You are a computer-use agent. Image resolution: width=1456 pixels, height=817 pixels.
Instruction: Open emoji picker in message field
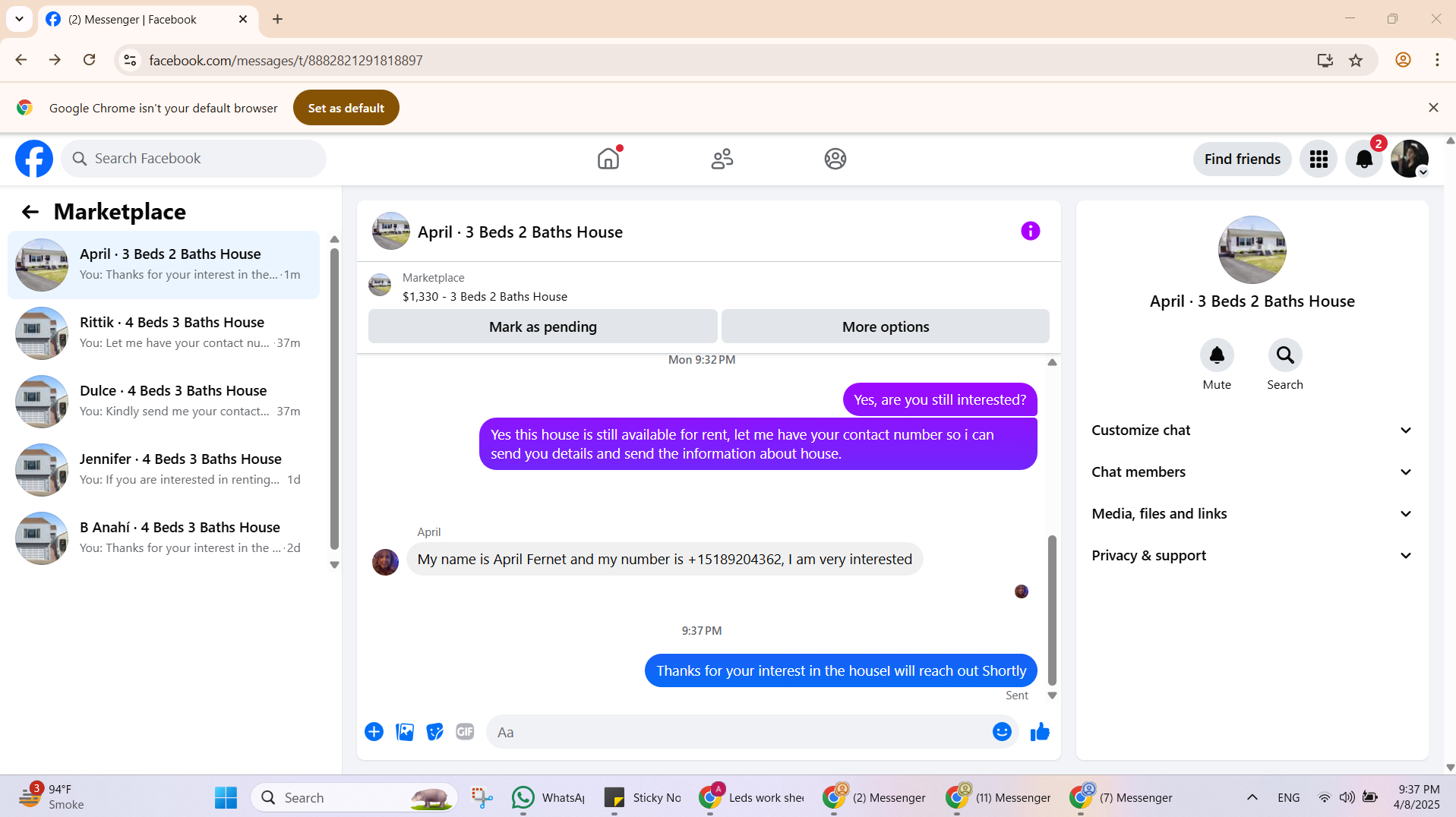click(x=1002, y=732)
